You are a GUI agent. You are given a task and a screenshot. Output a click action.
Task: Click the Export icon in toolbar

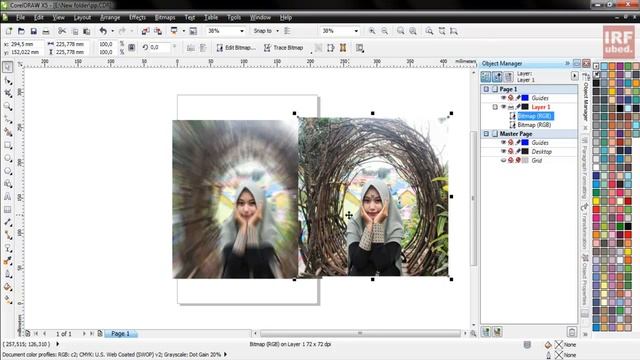click(158, 31)
